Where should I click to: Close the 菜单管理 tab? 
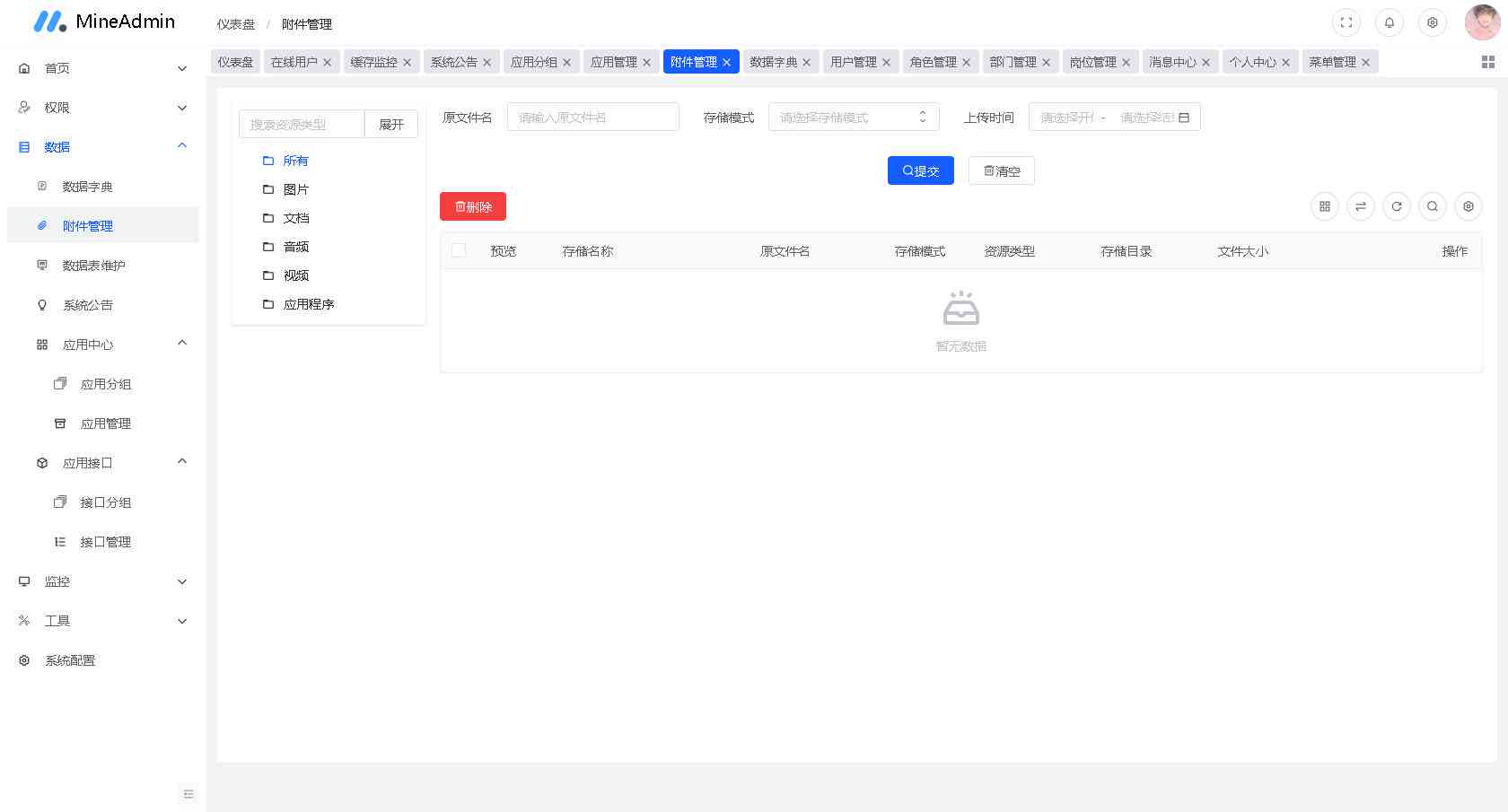[x=1366, y=62]
